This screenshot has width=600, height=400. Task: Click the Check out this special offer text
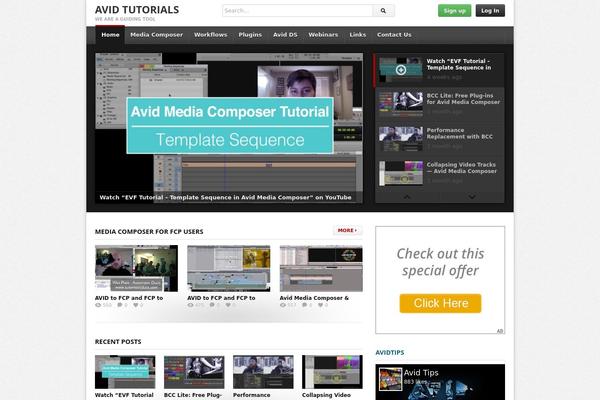pyautogui.click(x=440, y=262)
